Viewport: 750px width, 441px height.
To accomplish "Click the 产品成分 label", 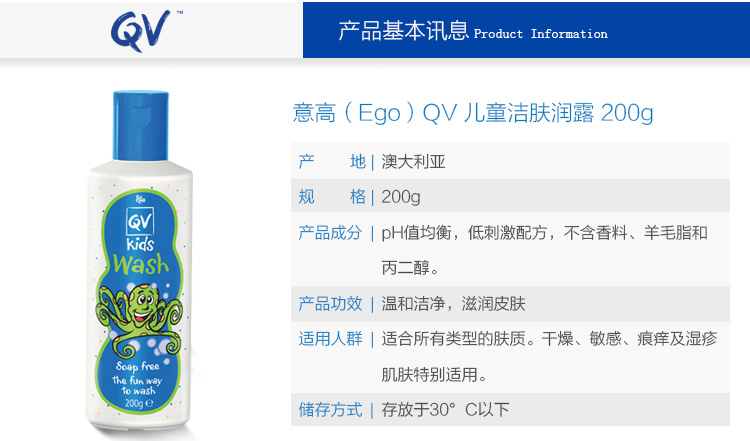I will (330, 232).
